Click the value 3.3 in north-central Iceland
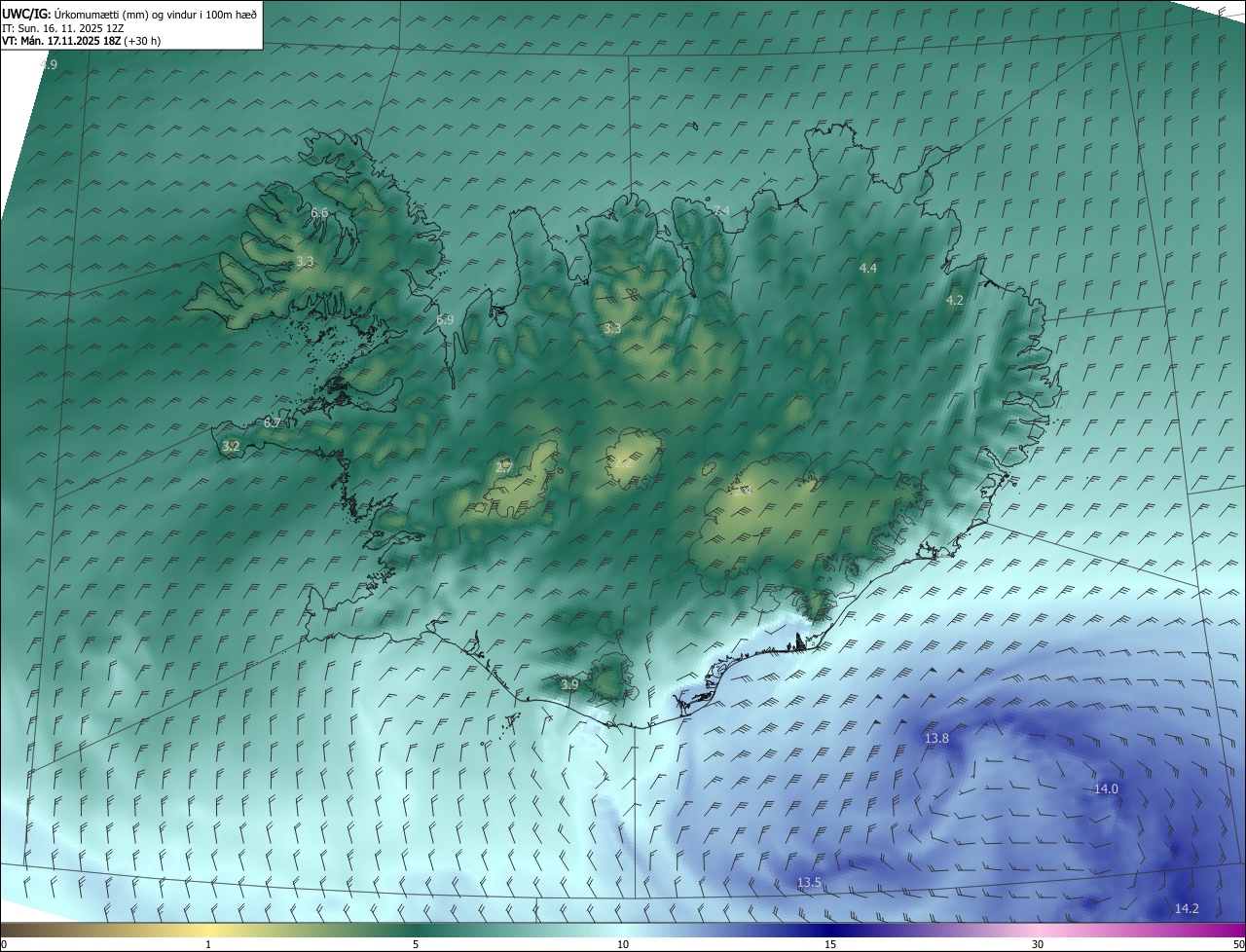This screenshot has width=1246, height=952. coord(612,329)
